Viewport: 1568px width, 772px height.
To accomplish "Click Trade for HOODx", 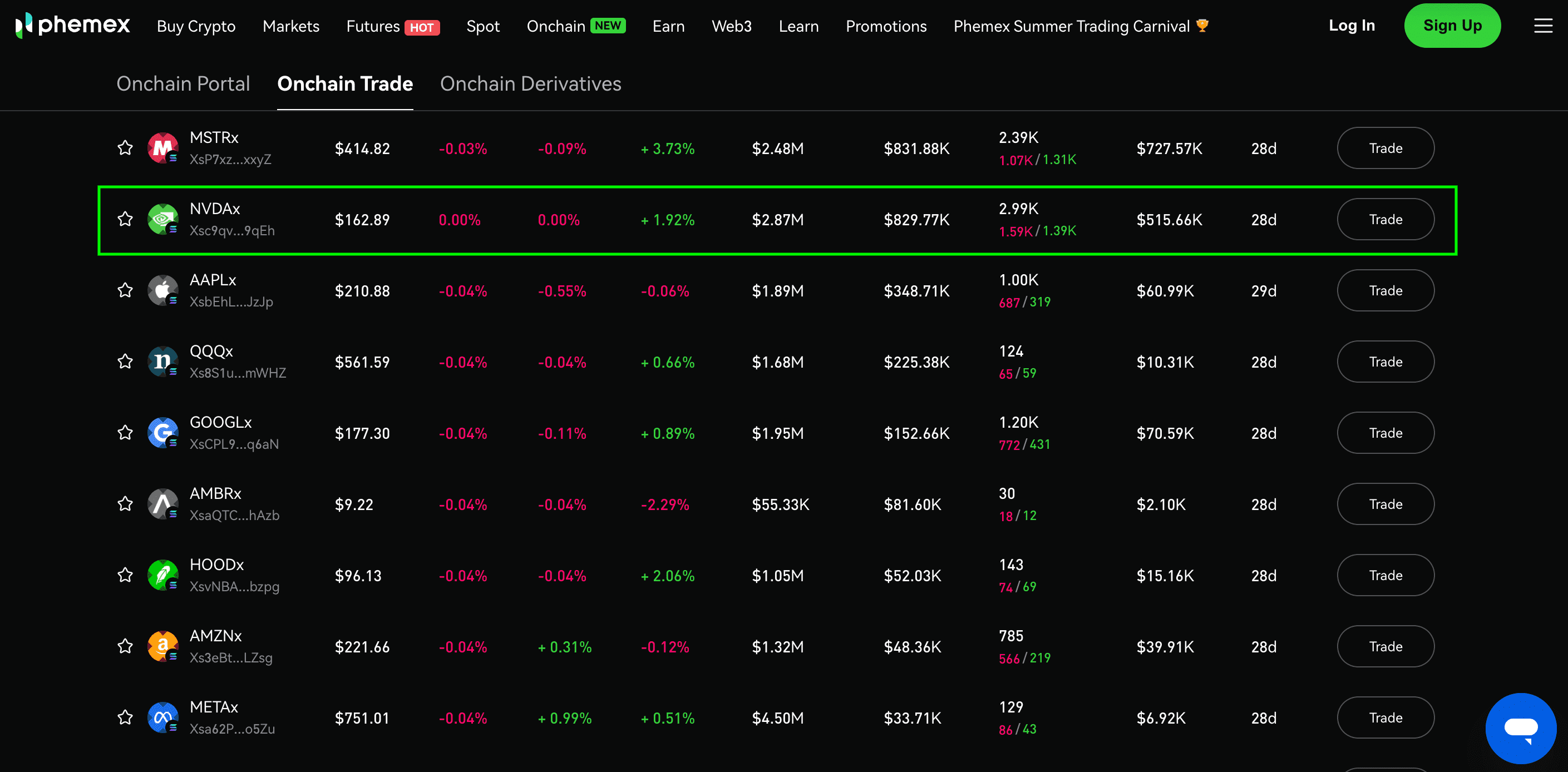I will [x=1385, y=575].
